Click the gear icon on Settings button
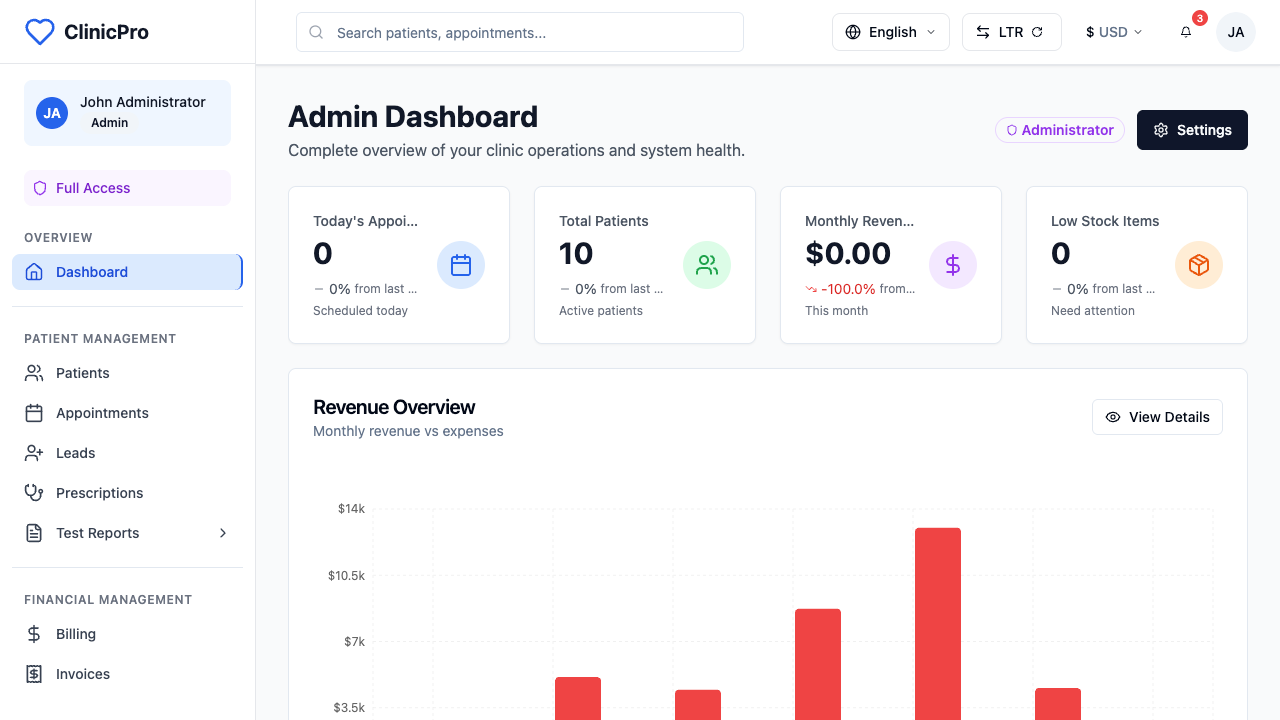Screen dimensions: 1280x720 point(1161,130)
